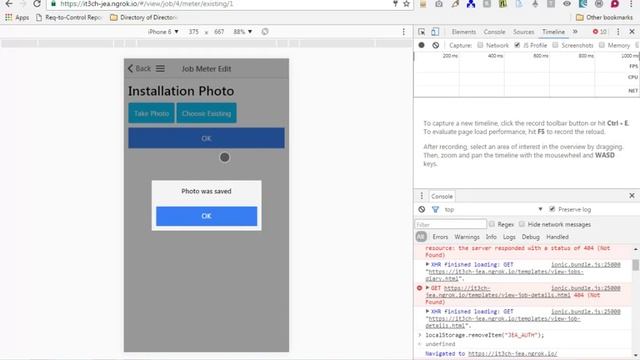Uncheck the JS Profile checkbox
640x360 pixels.
pyautogui.click(x=517, y=45)
